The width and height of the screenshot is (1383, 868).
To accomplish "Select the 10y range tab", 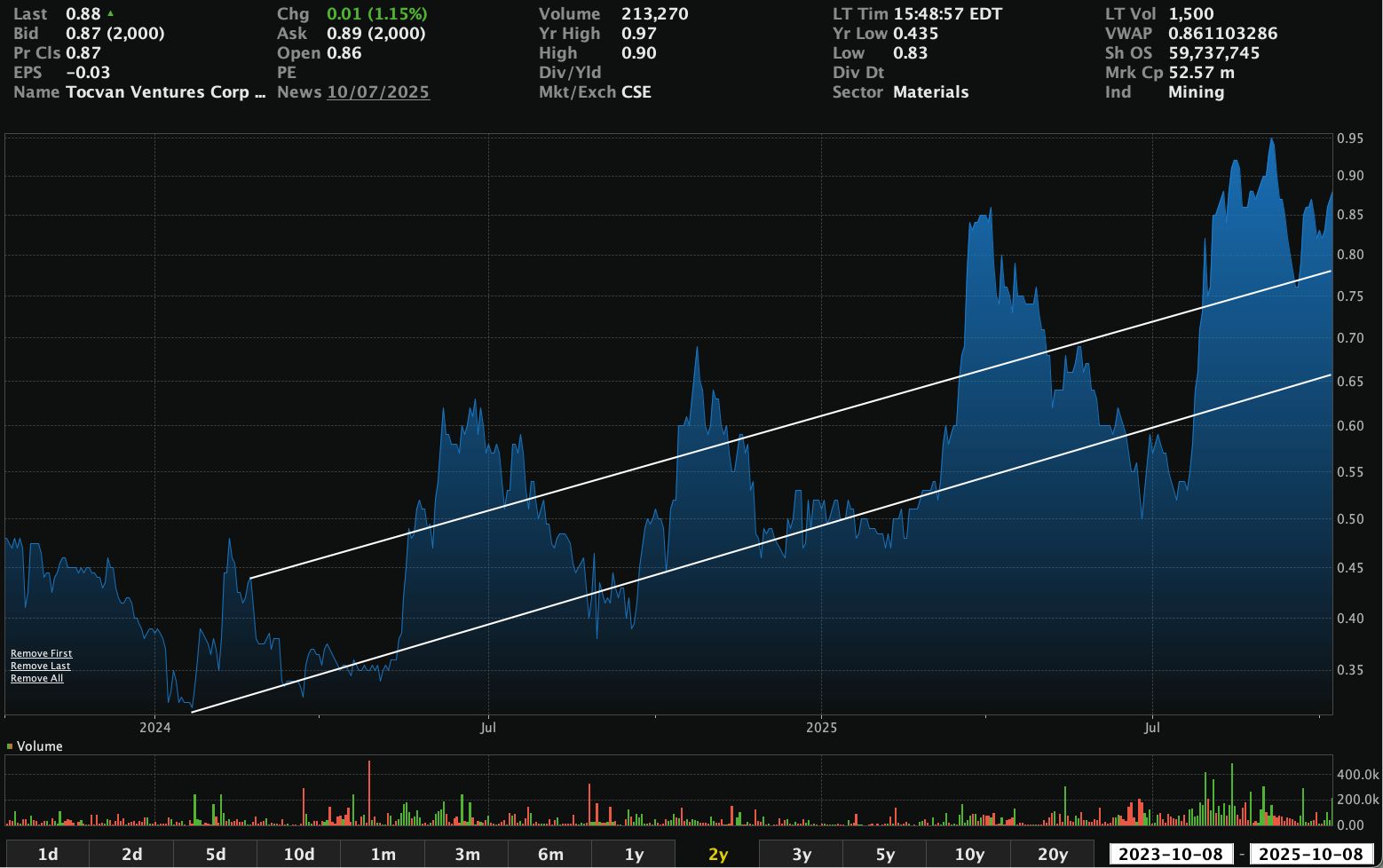I will pyautogui.click(x=968, y=854).
